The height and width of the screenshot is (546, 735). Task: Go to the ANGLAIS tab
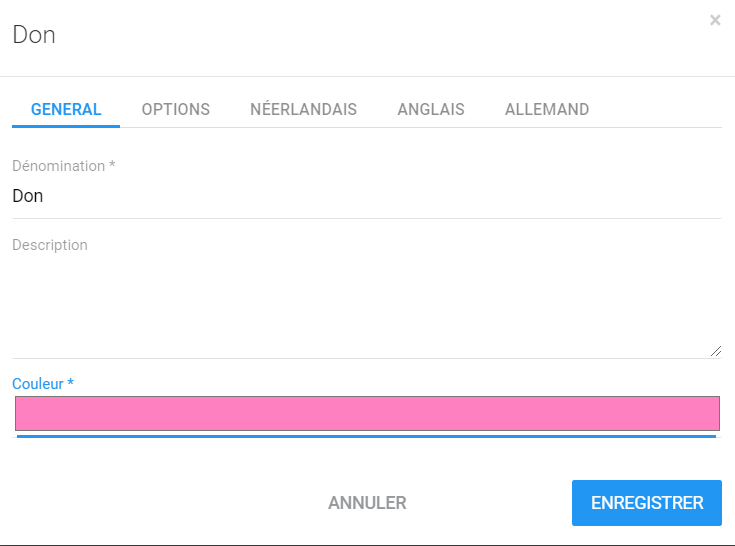[431, 110]
